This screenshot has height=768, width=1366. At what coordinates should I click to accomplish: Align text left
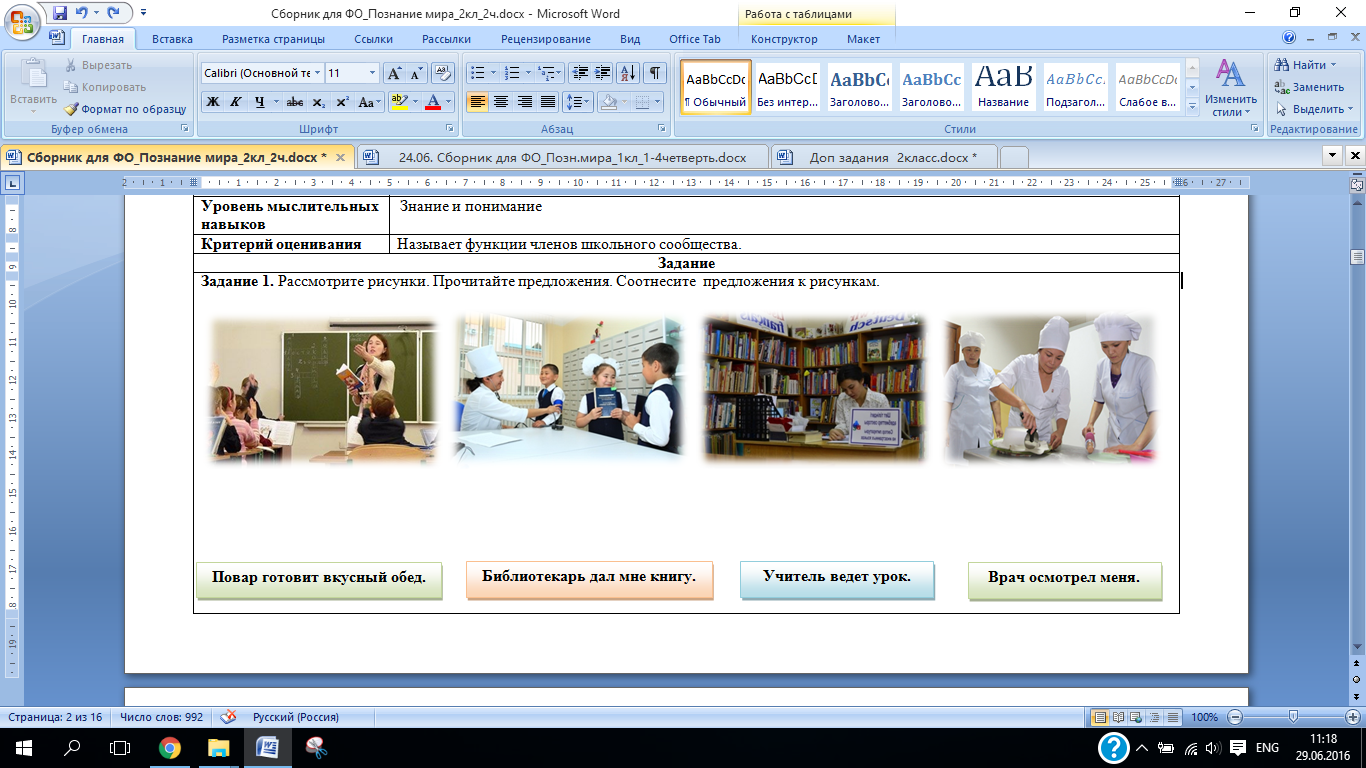pyautogui.click(x=477, y=102)
